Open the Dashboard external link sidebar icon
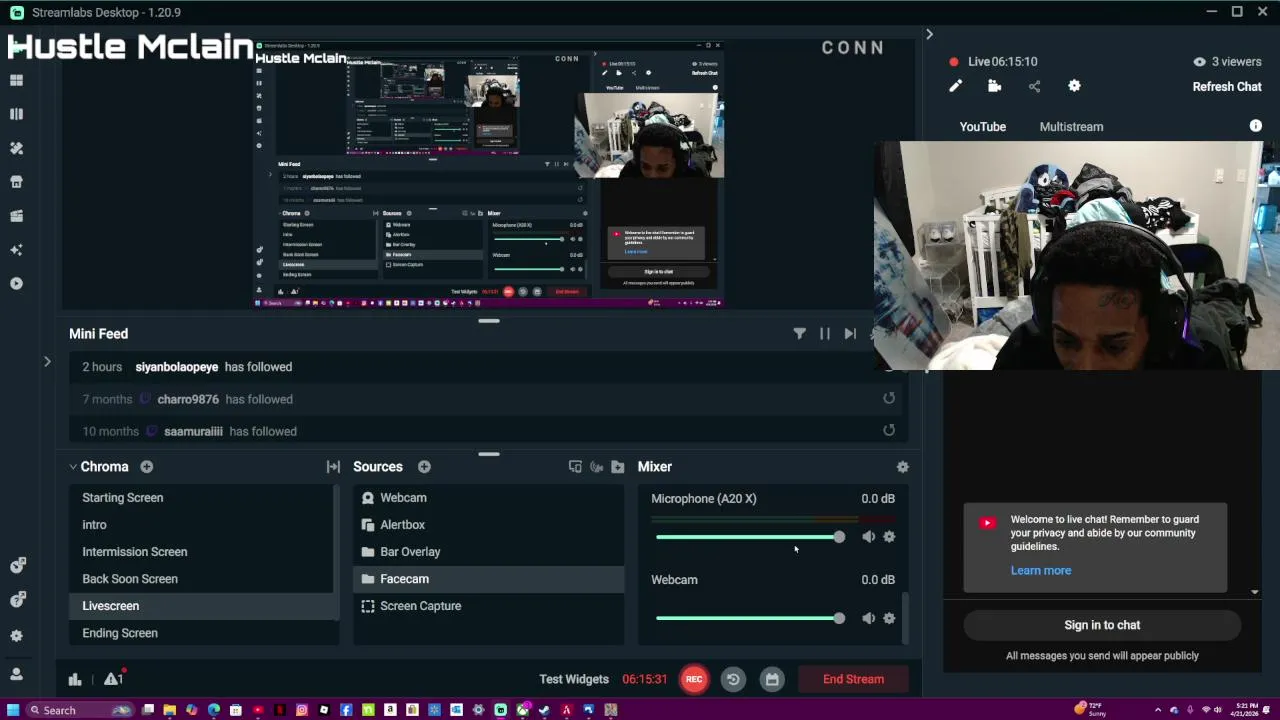The height and width of the screenshot is (720, 1280). 17,566
